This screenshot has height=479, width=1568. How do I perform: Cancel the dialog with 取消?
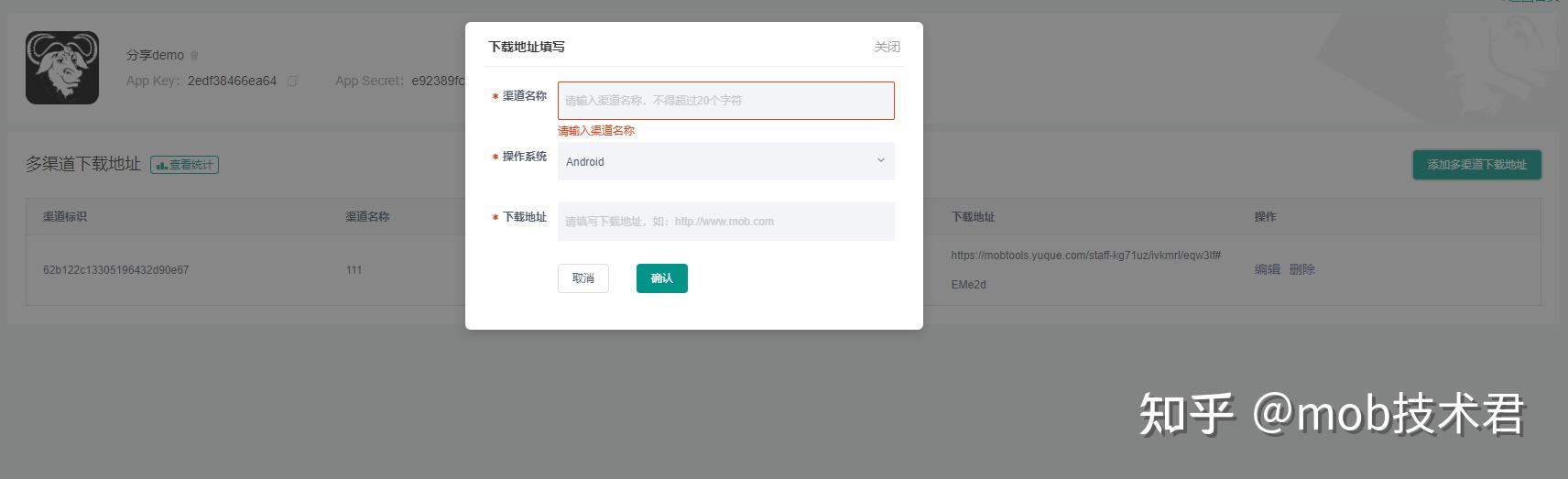tap(583, 278)
